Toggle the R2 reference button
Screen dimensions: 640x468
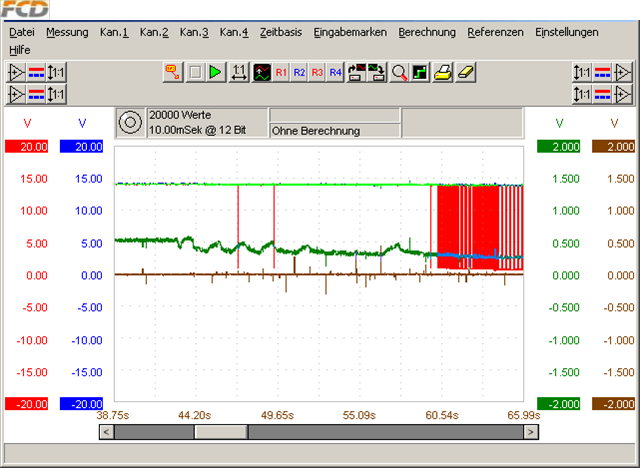coord(299,72)
